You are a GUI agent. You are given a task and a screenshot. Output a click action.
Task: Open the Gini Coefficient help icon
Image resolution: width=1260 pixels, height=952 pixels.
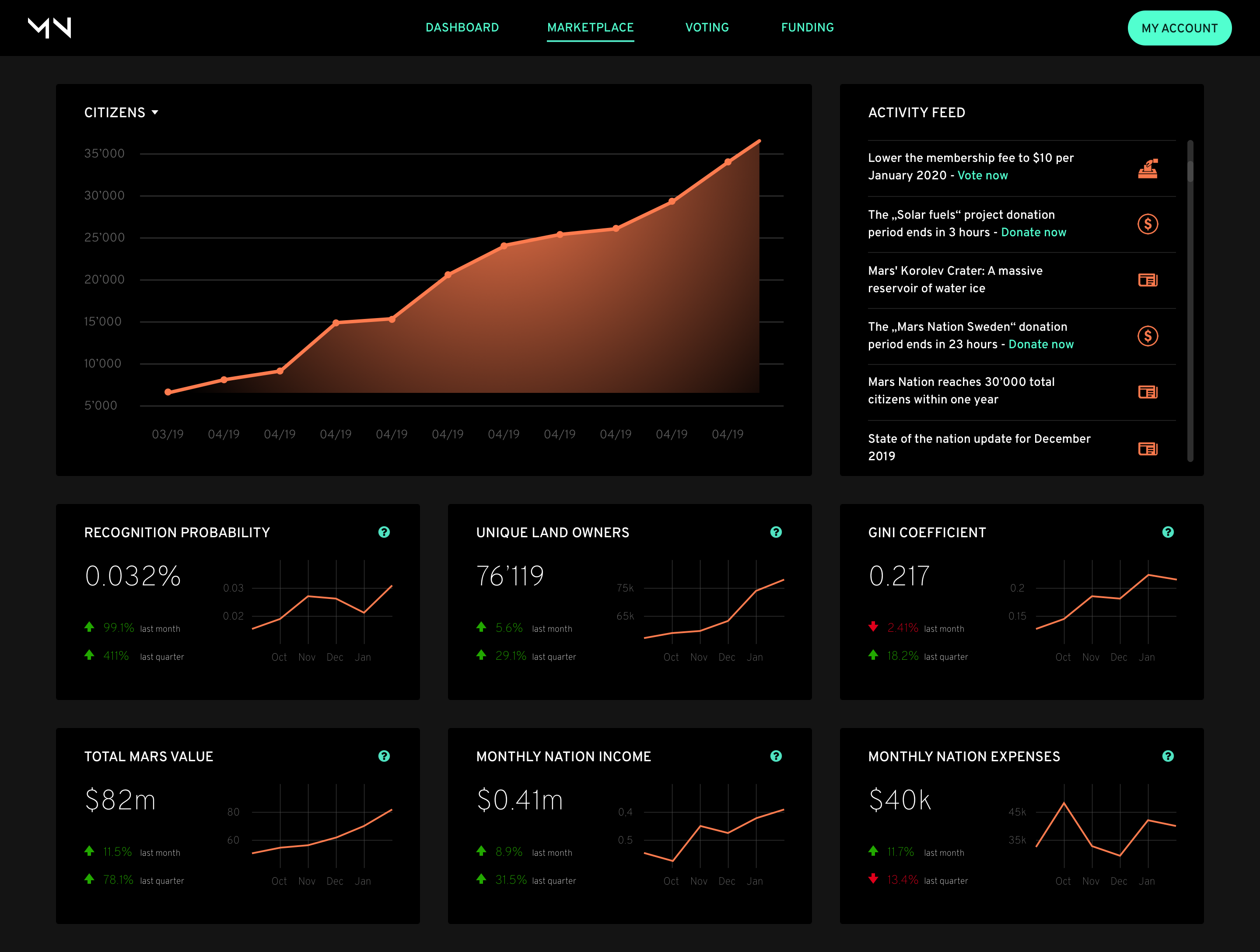(1168, 532)
